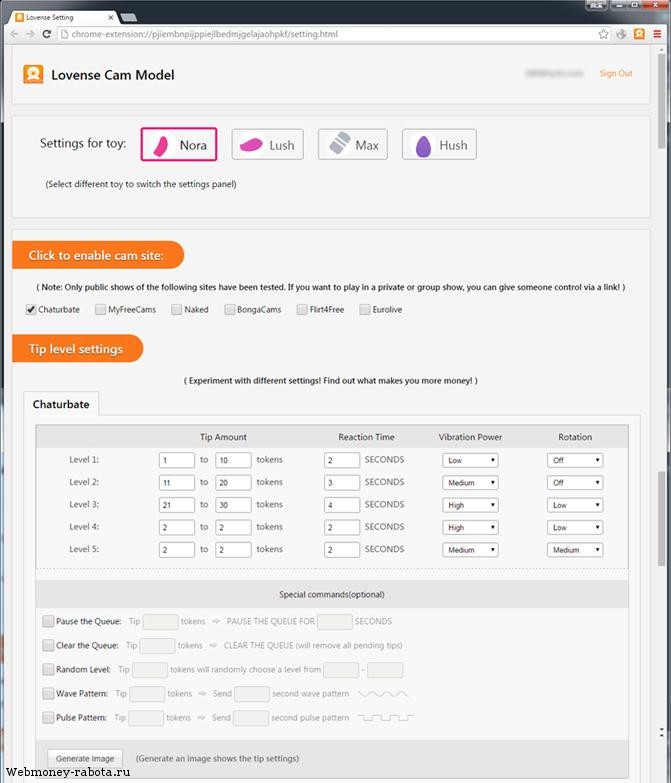Enable the Random Level command
This screenshot has height=783, width=671.
pos(48,669)
